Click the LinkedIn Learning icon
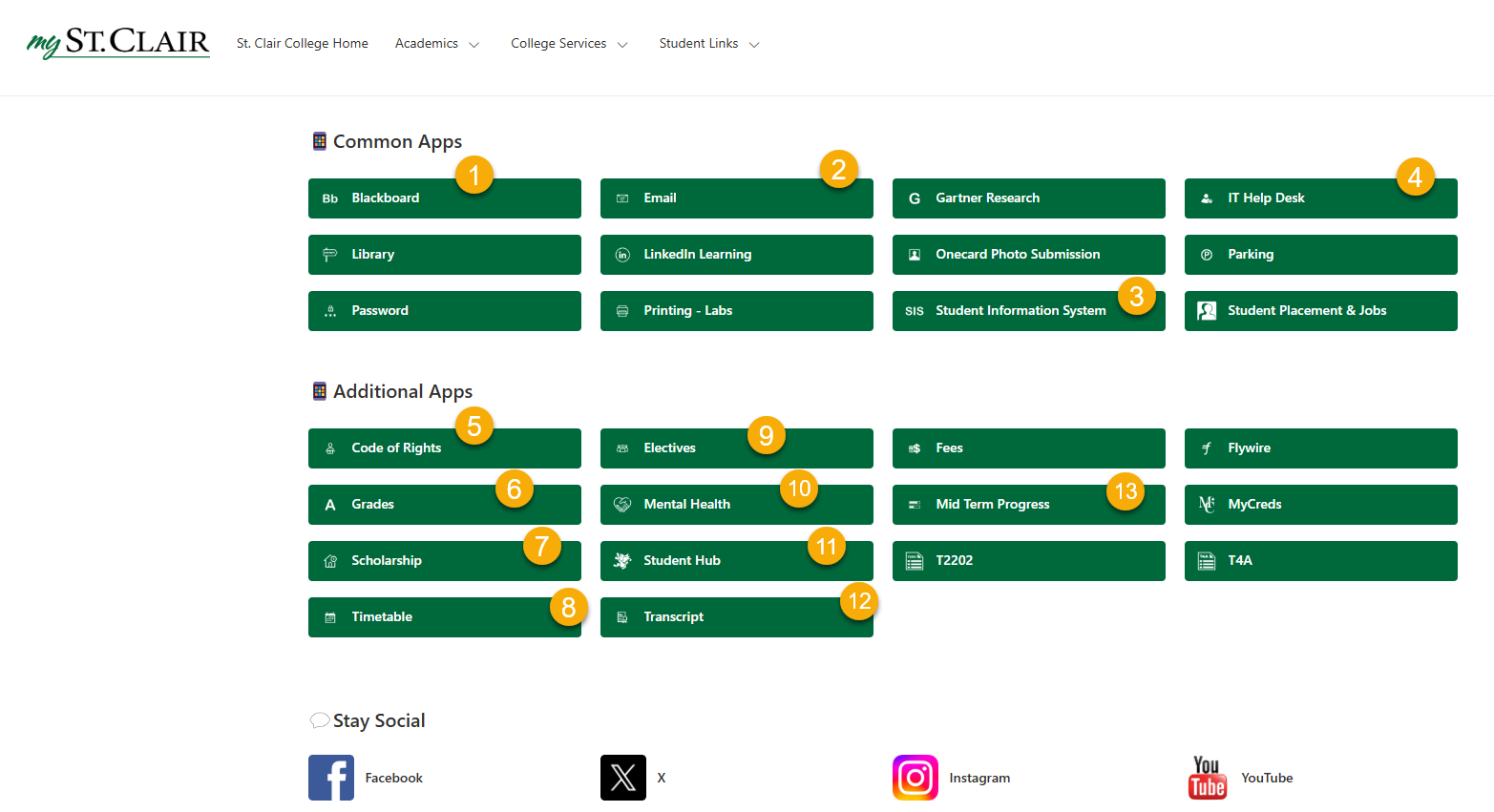Image resolution: width=1494 pixels, height=812 pixels. [622, 255]
